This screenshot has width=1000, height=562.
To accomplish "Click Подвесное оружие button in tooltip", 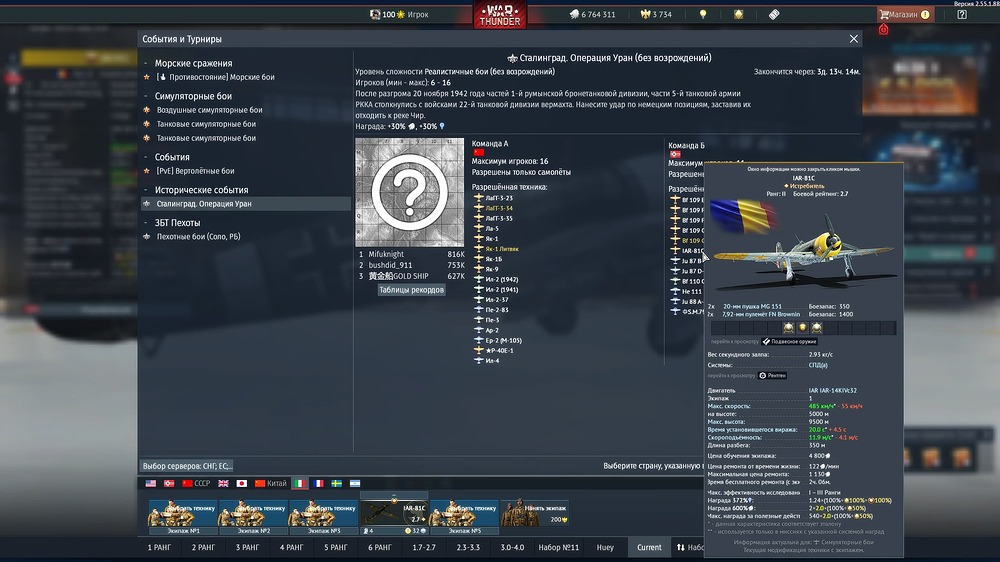I will [x=790, y=341].
